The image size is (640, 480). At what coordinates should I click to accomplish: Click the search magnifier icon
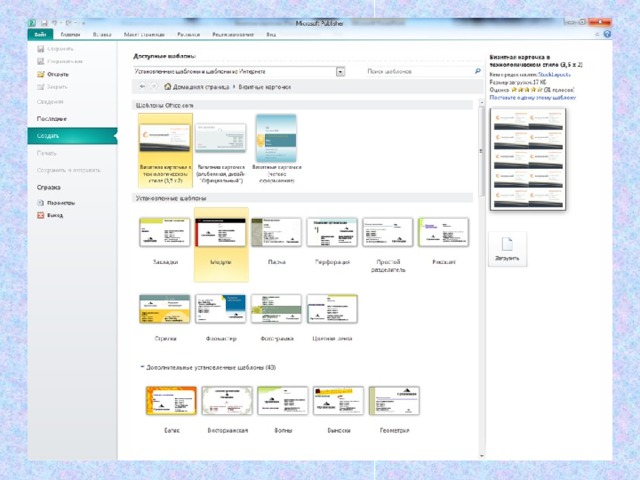pos(476,72)
